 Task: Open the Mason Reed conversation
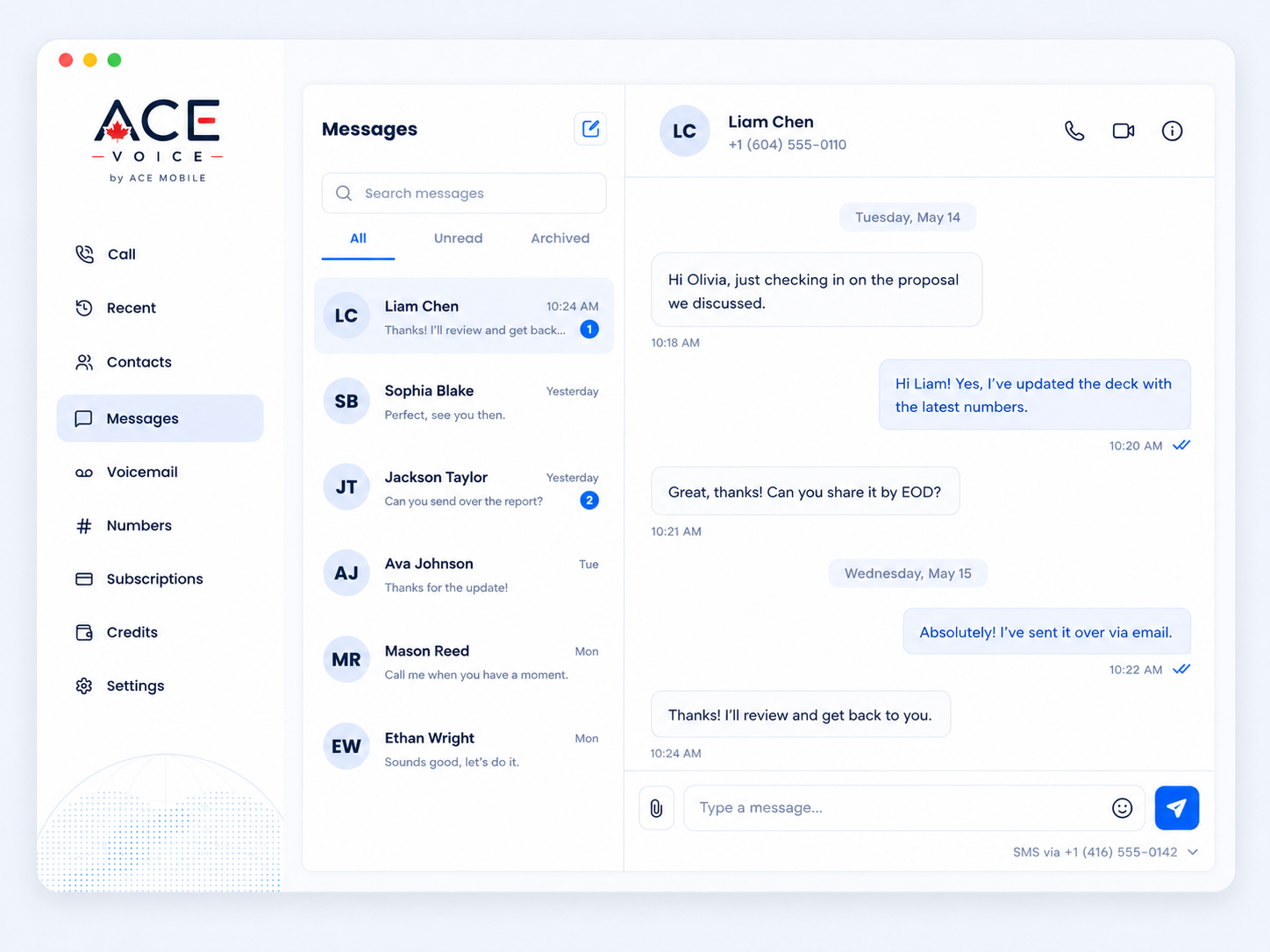[x=464, y=661]
